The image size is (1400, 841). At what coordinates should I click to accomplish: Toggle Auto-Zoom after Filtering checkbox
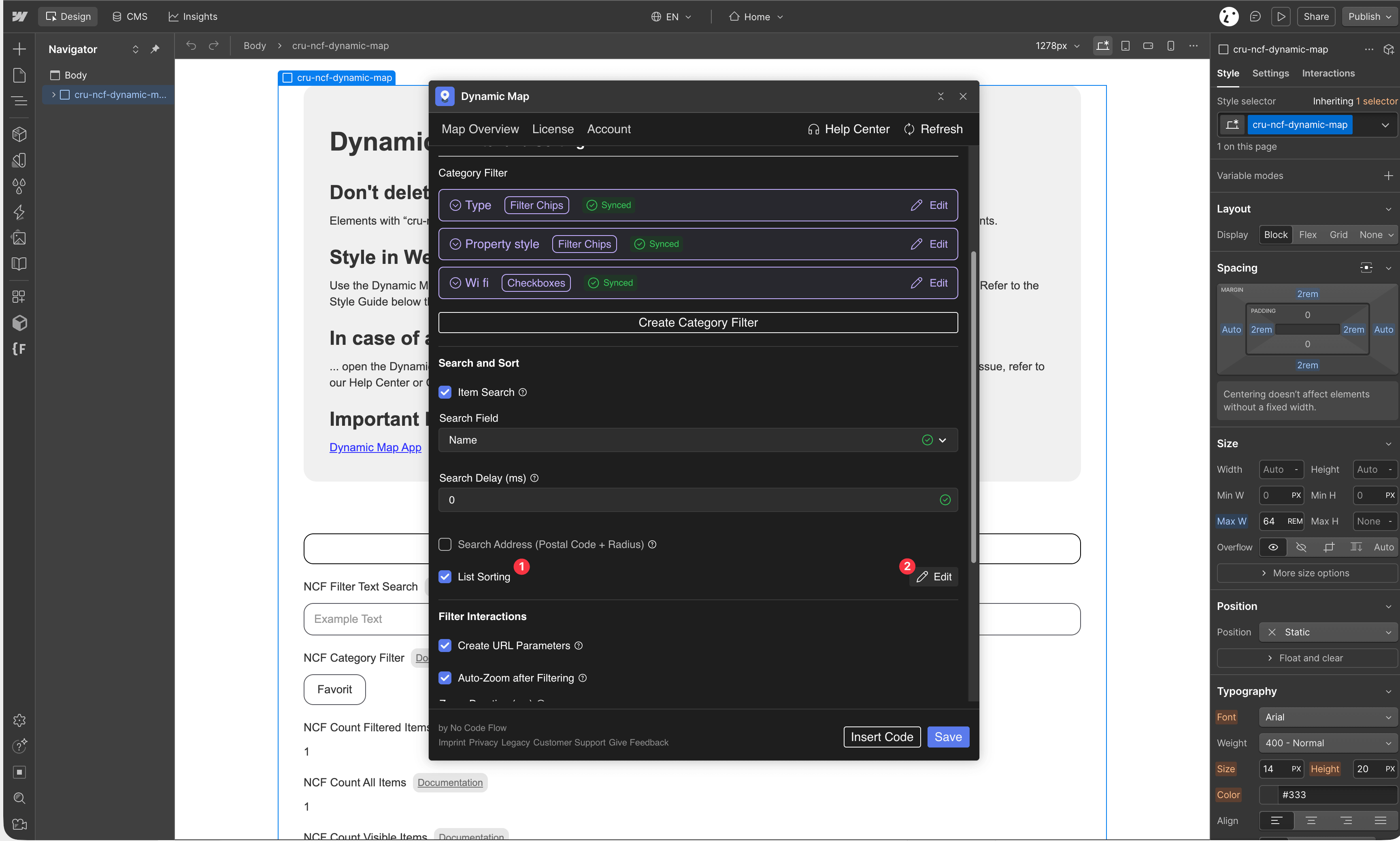[x=445, y=678]
